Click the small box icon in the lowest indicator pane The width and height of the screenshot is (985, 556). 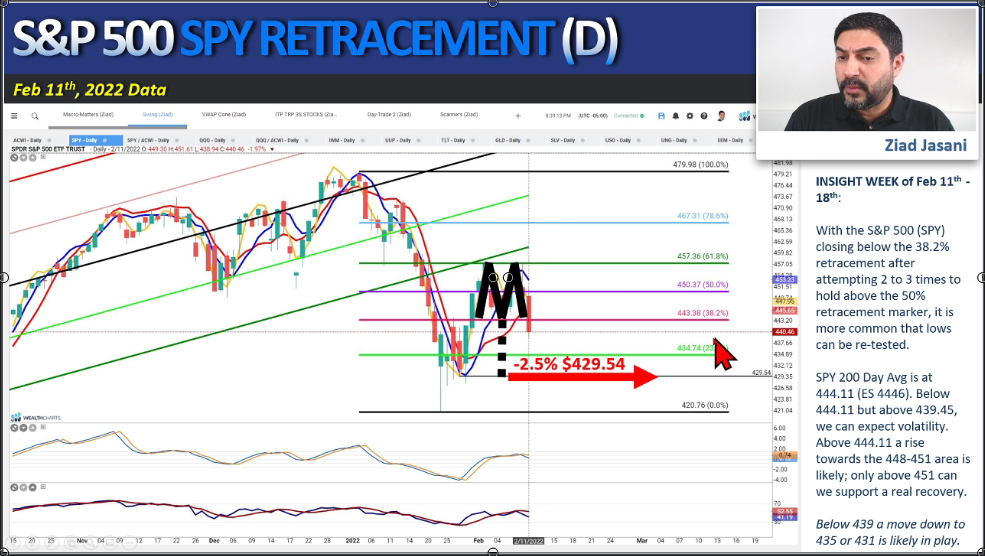point(42,487)
